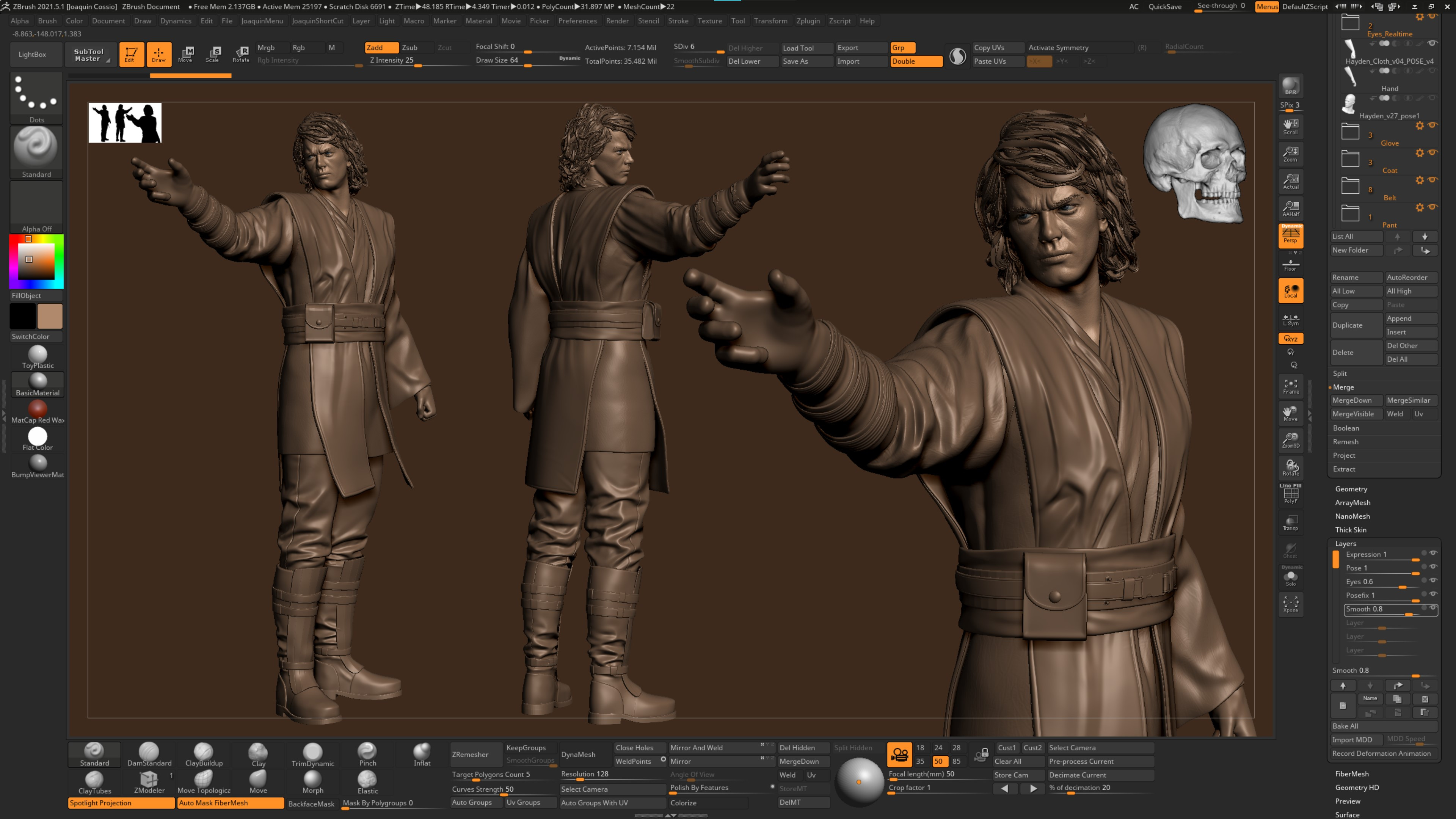Click the BPR render icon
The width and height of the screenshot is (1456, 819).
point(1290,86)
